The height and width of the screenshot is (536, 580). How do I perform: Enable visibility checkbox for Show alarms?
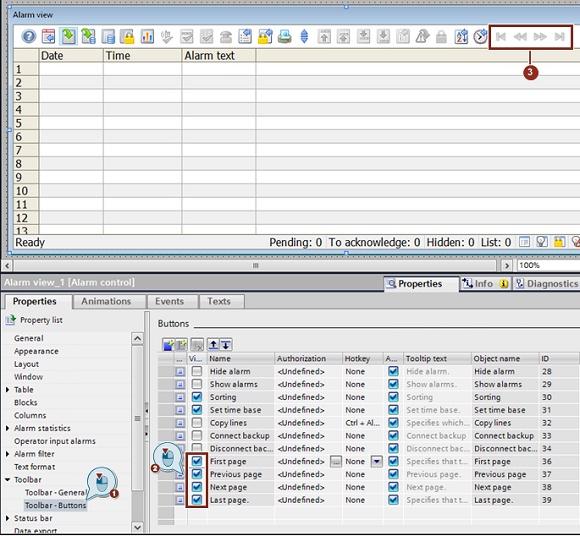click(197, 384)
